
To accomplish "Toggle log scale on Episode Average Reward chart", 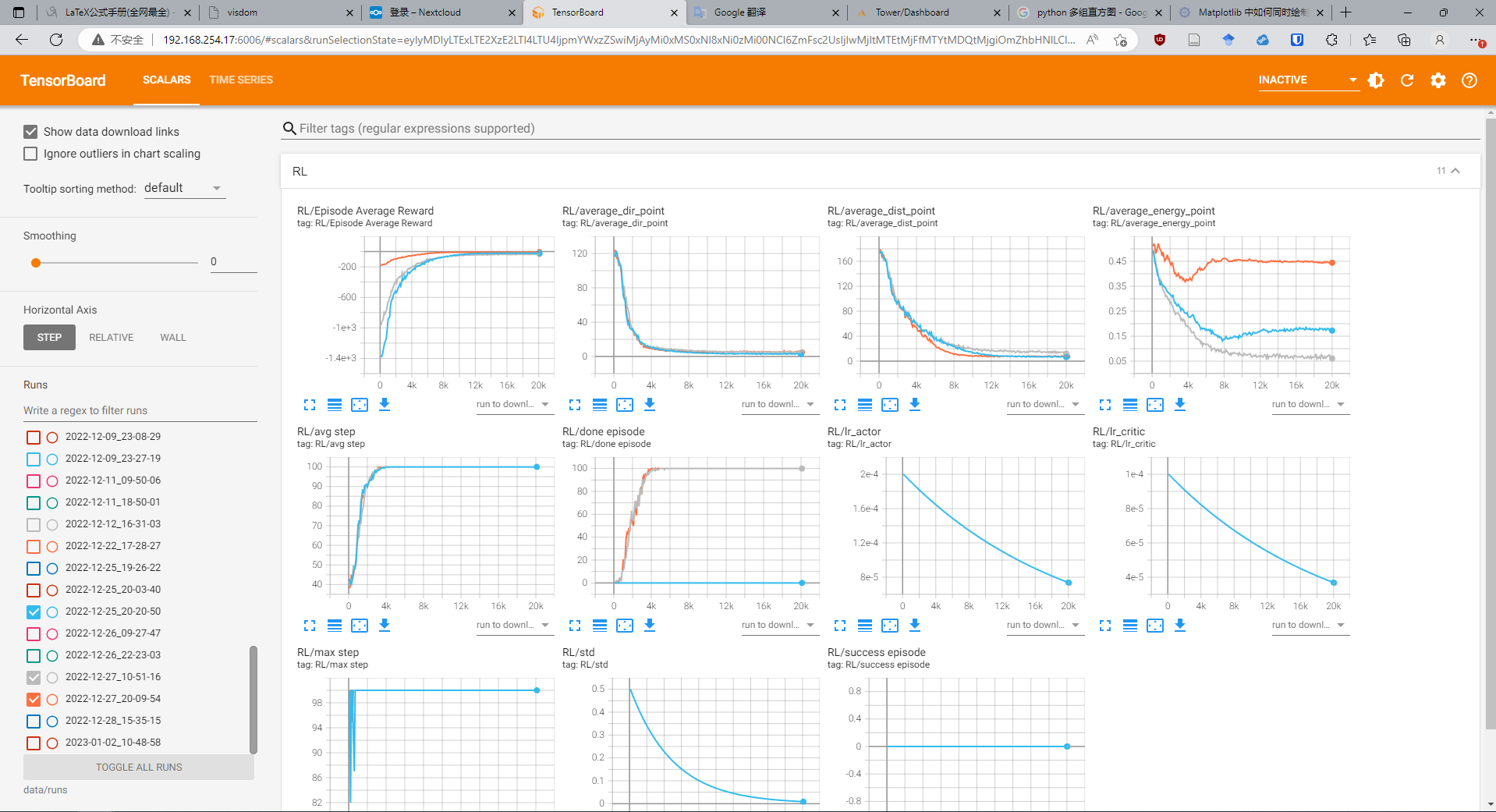I will coord(335,405).
